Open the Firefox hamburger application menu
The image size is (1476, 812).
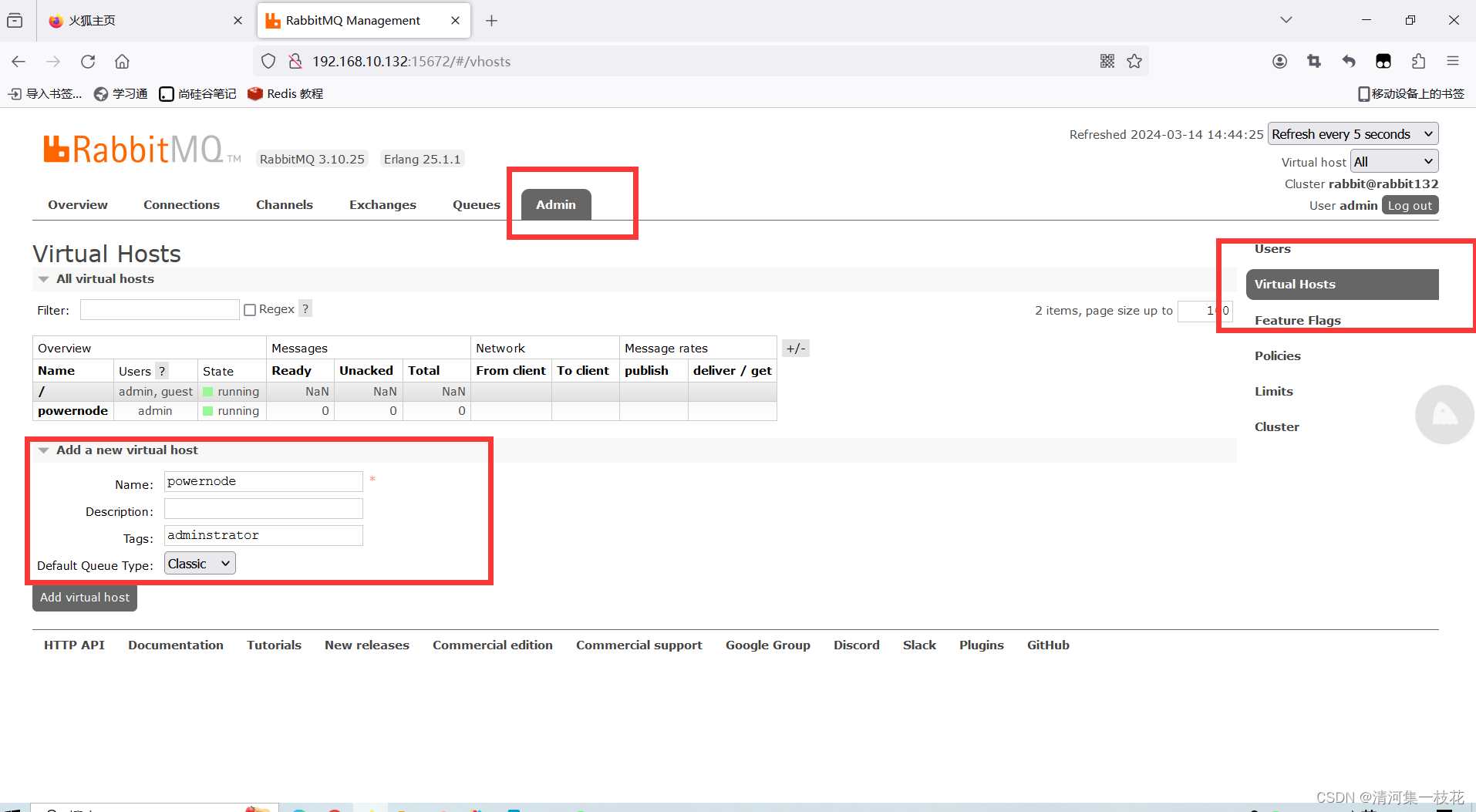[x=1453, y=62]
